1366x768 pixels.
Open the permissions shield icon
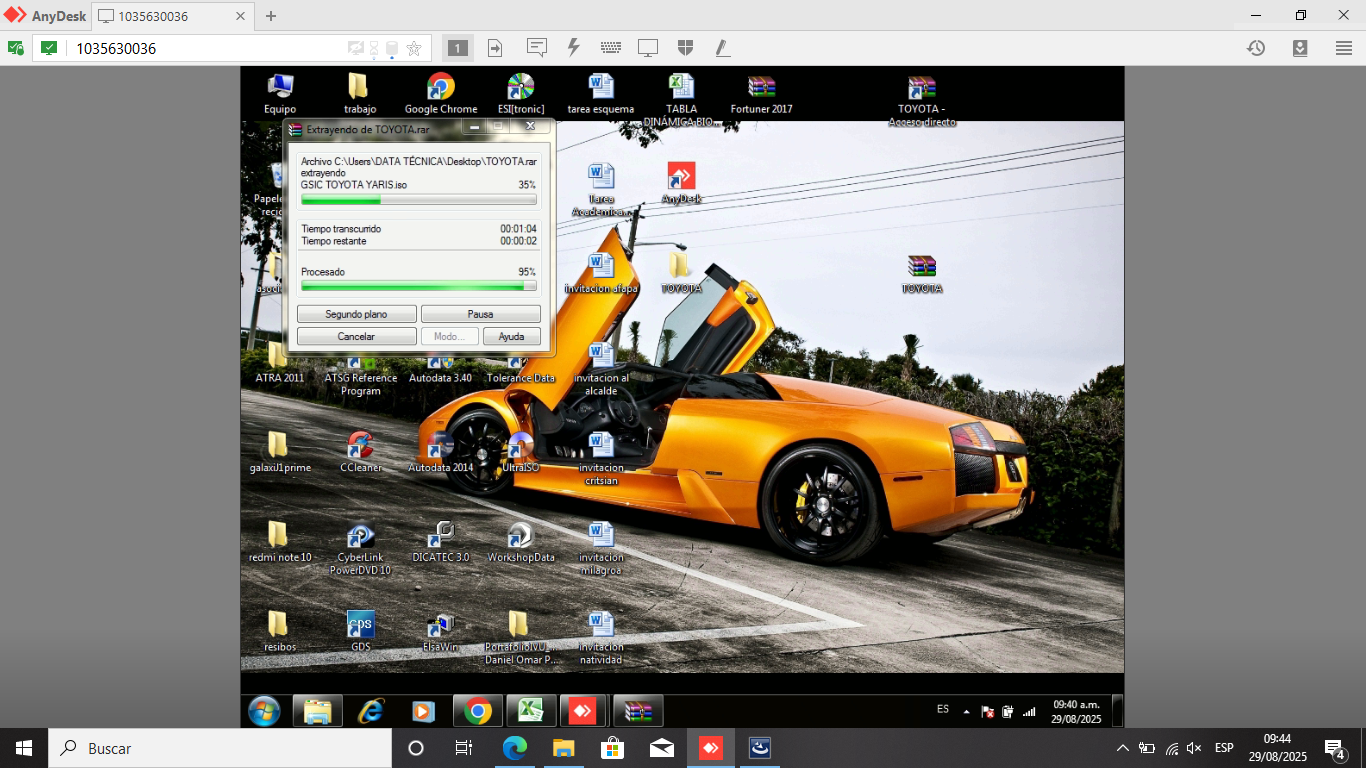pos(685,47)
